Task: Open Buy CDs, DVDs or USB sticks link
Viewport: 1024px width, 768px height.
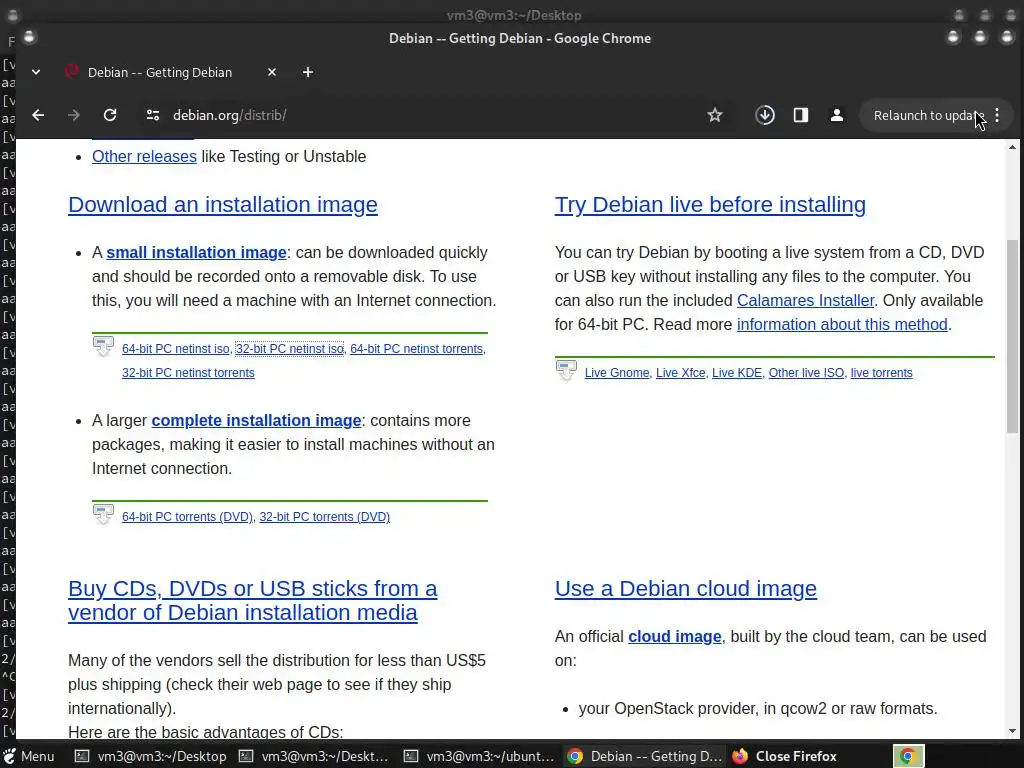Action: [x=252, y=601]
